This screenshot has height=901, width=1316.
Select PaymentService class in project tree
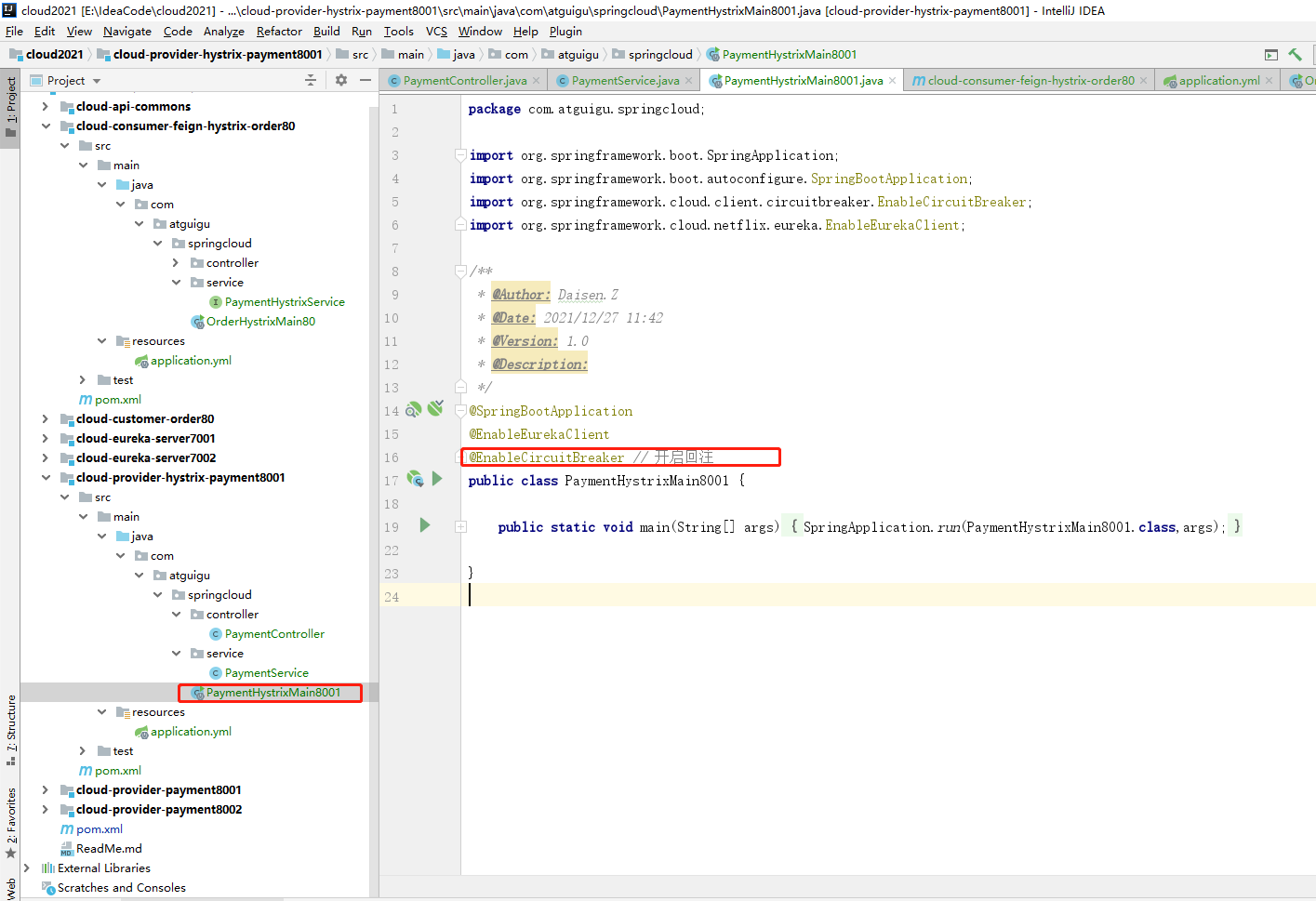(x=259, y=673)
